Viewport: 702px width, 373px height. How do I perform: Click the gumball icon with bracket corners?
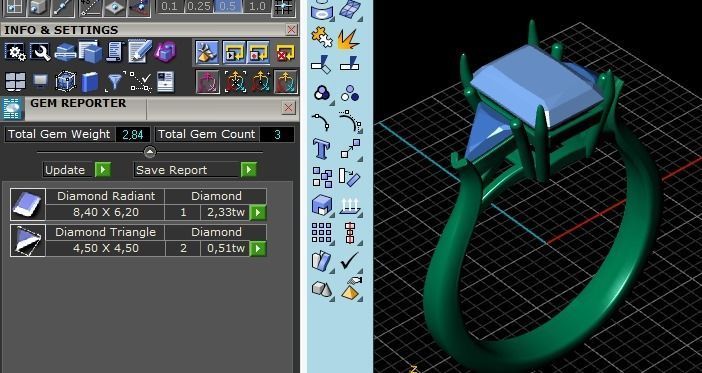(x=235, y=82)
